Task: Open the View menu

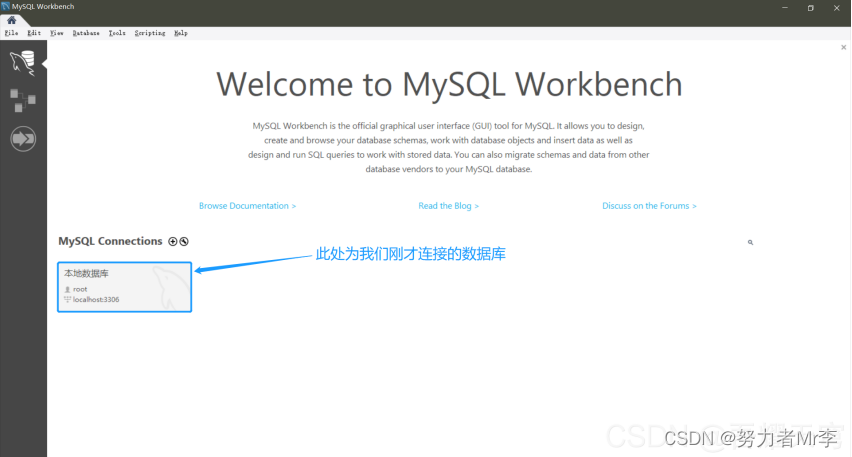Action: click(57, 33)
